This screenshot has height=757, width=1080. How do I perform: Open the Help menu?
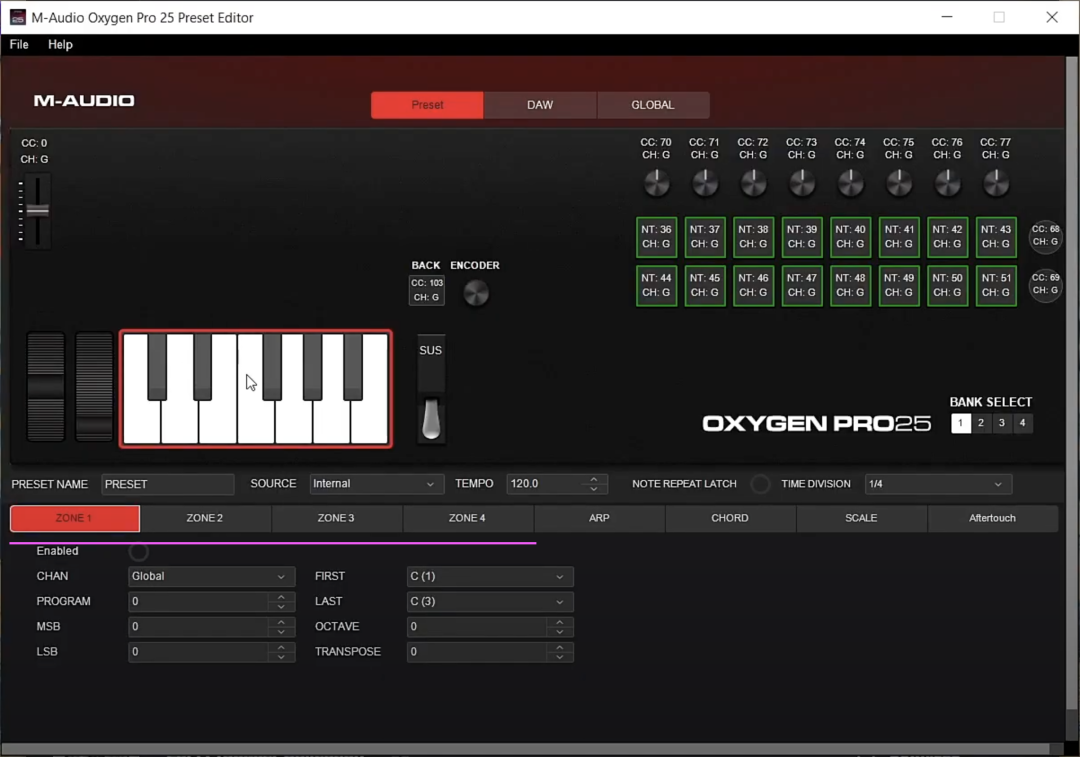click(60, 44)
